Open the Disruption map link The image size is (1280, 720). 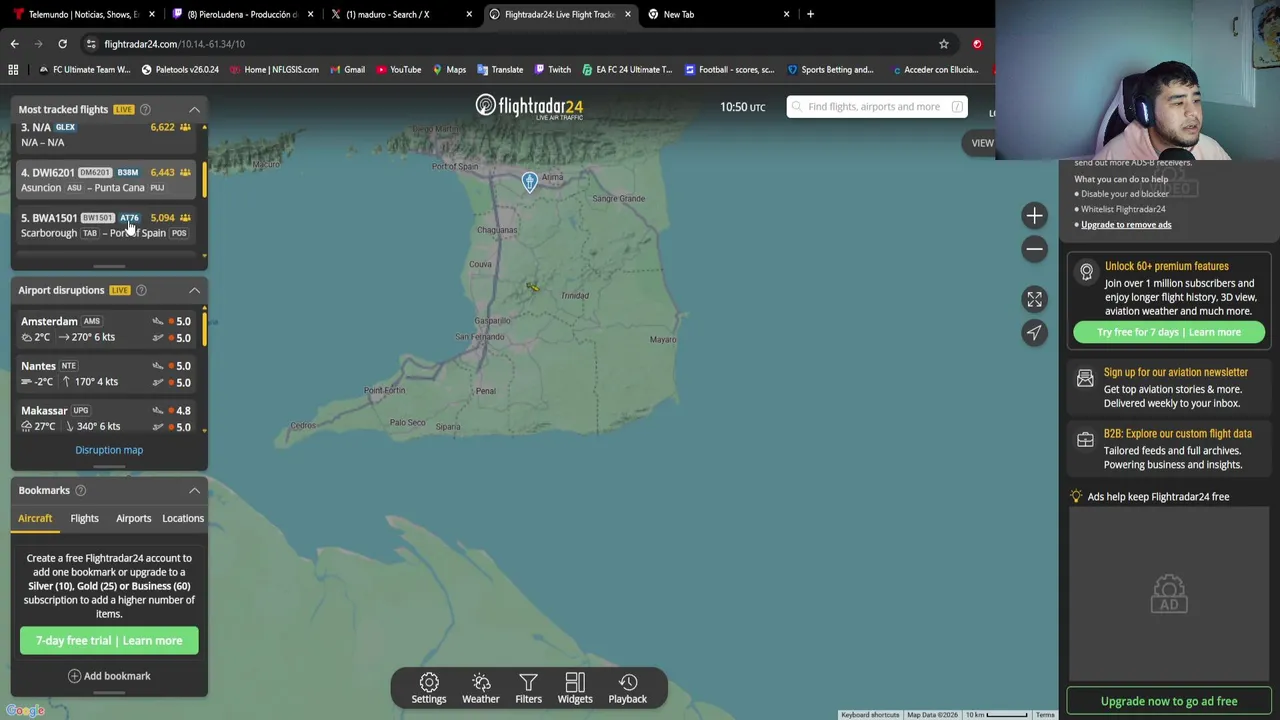pyautogui.click(x=109, y=450)
